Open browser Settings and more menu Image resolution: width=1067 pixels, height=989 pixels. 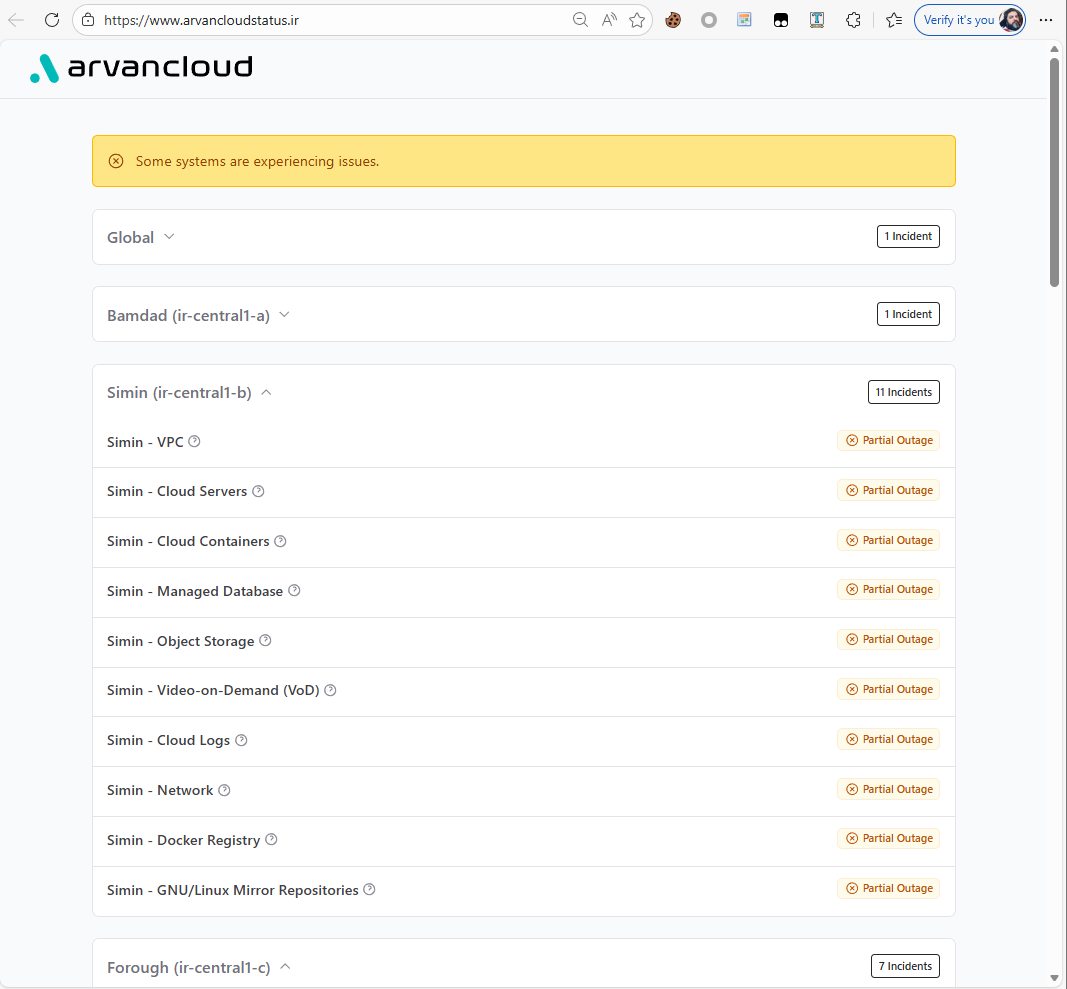[1046, 20]
